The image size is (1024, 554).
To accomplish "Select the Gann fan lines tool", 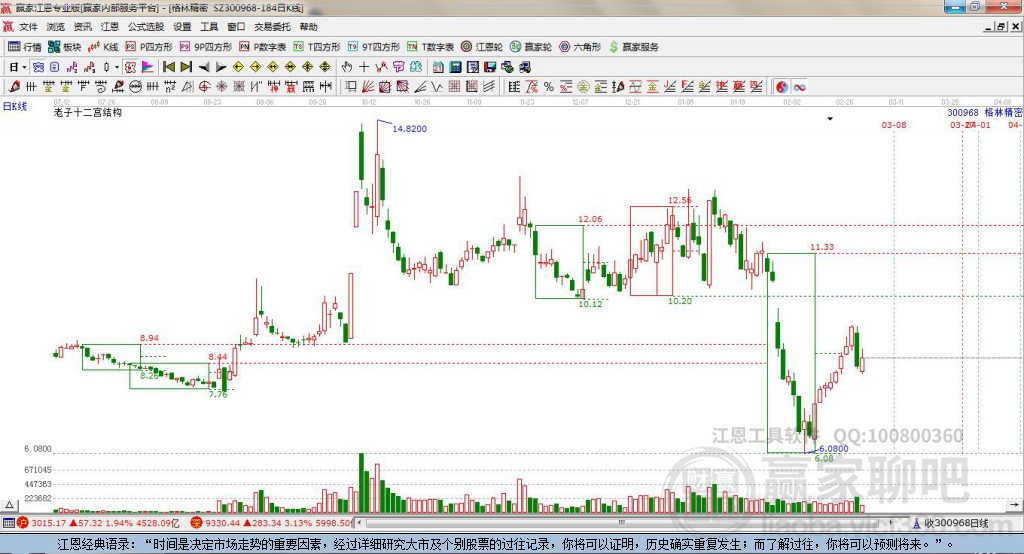I will click(x=368, y=86).
